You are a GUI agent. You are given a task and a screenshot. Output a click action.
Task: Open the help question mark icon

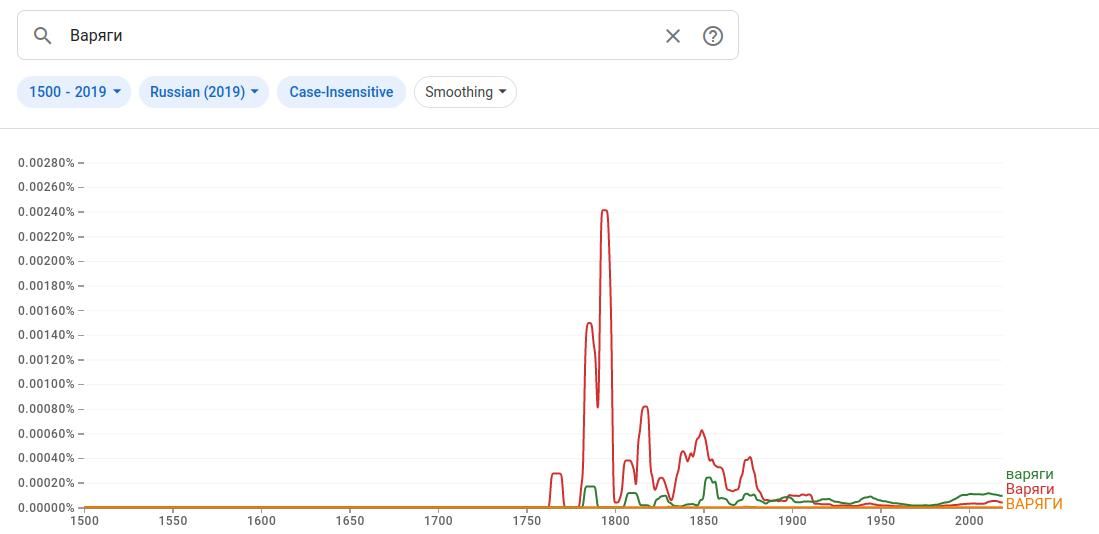click(x=713, y=36)
